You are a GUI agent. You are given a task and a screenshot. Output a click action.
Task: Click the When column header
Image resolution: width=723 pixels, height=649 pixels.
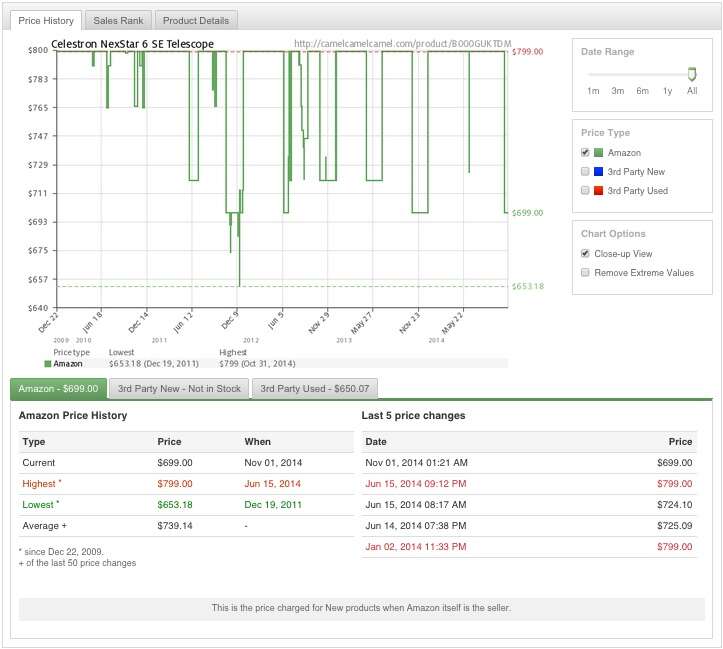point(257,442)
